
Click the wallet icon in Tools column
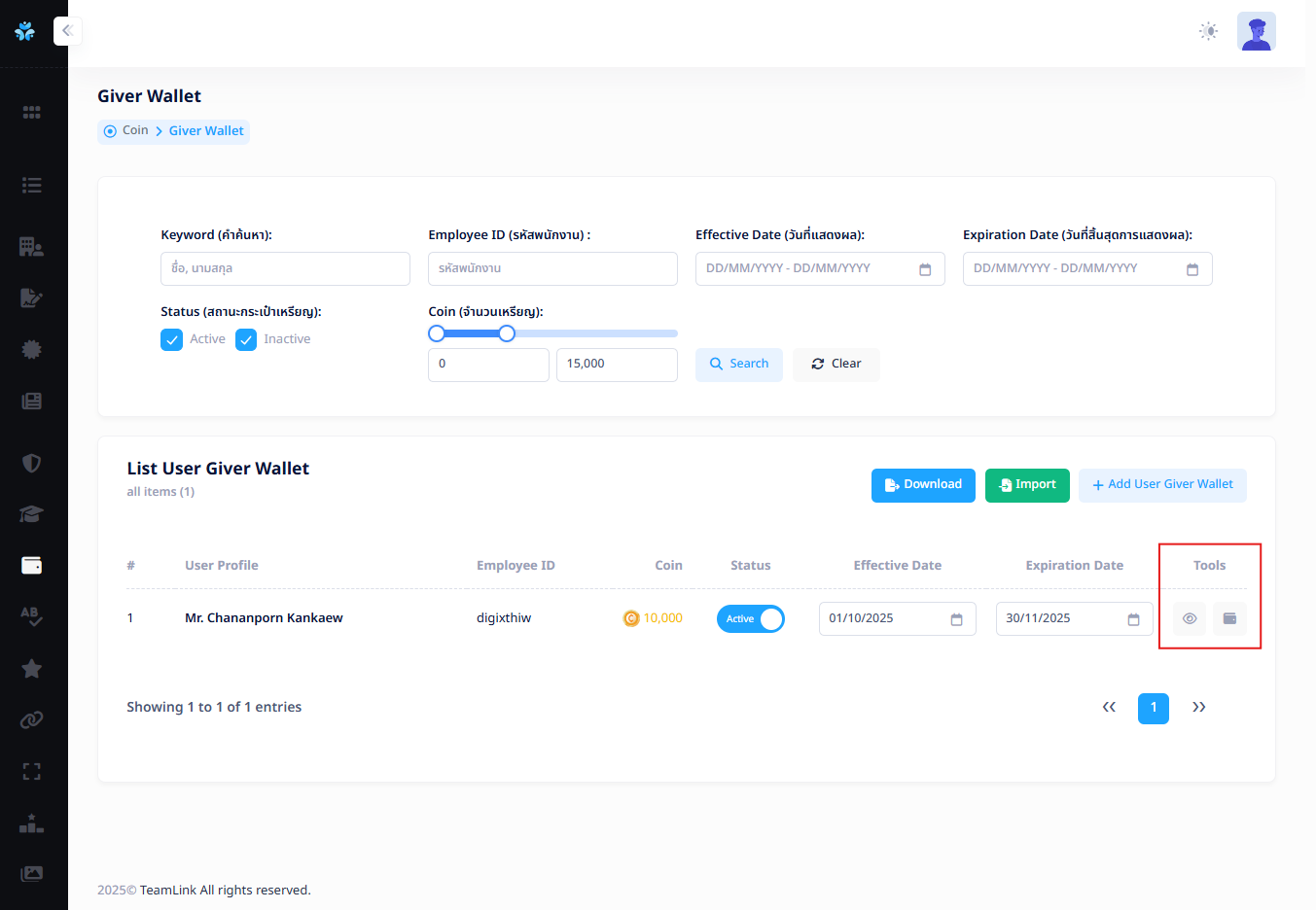tap(1229, 618)
